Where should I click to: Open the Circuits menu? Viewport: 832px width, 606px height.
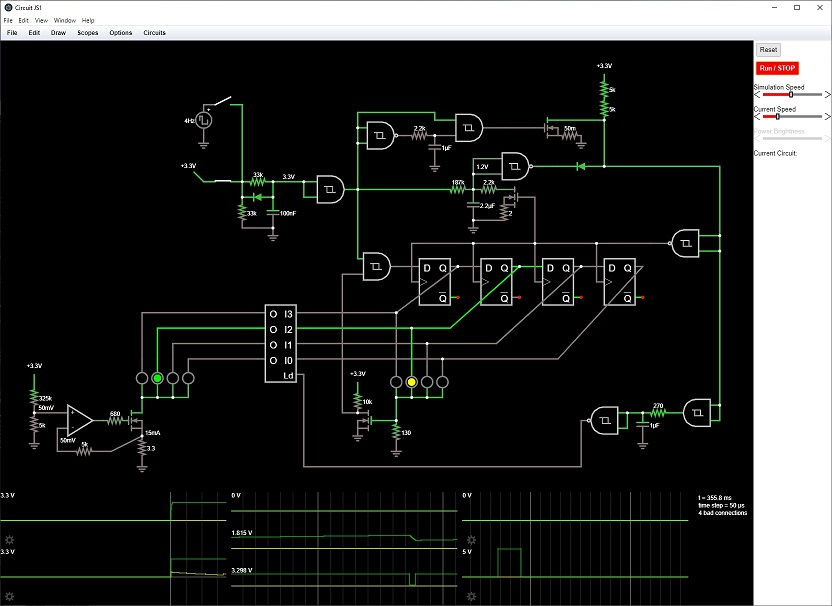coord(154,32)
